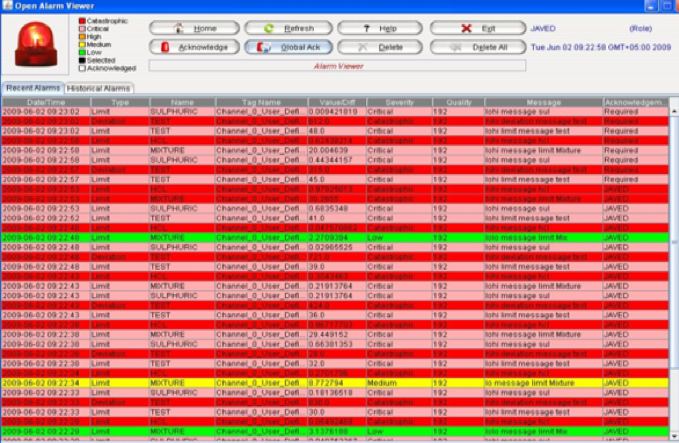Click scrollbar down arrow
This screenshot has width=679, height=443.
[x=674, y=436]
